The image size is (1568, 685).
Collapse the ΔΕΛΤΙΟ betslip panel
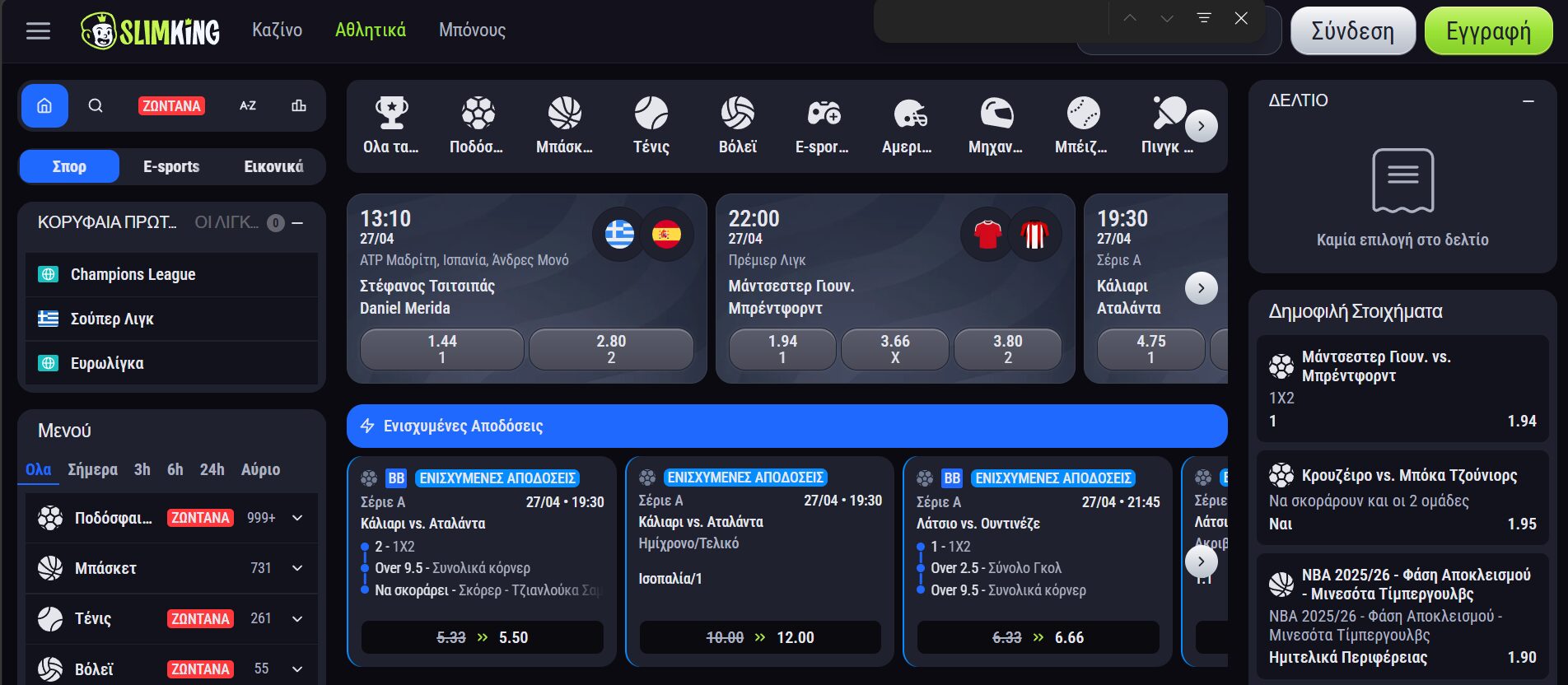(1528, 100)
